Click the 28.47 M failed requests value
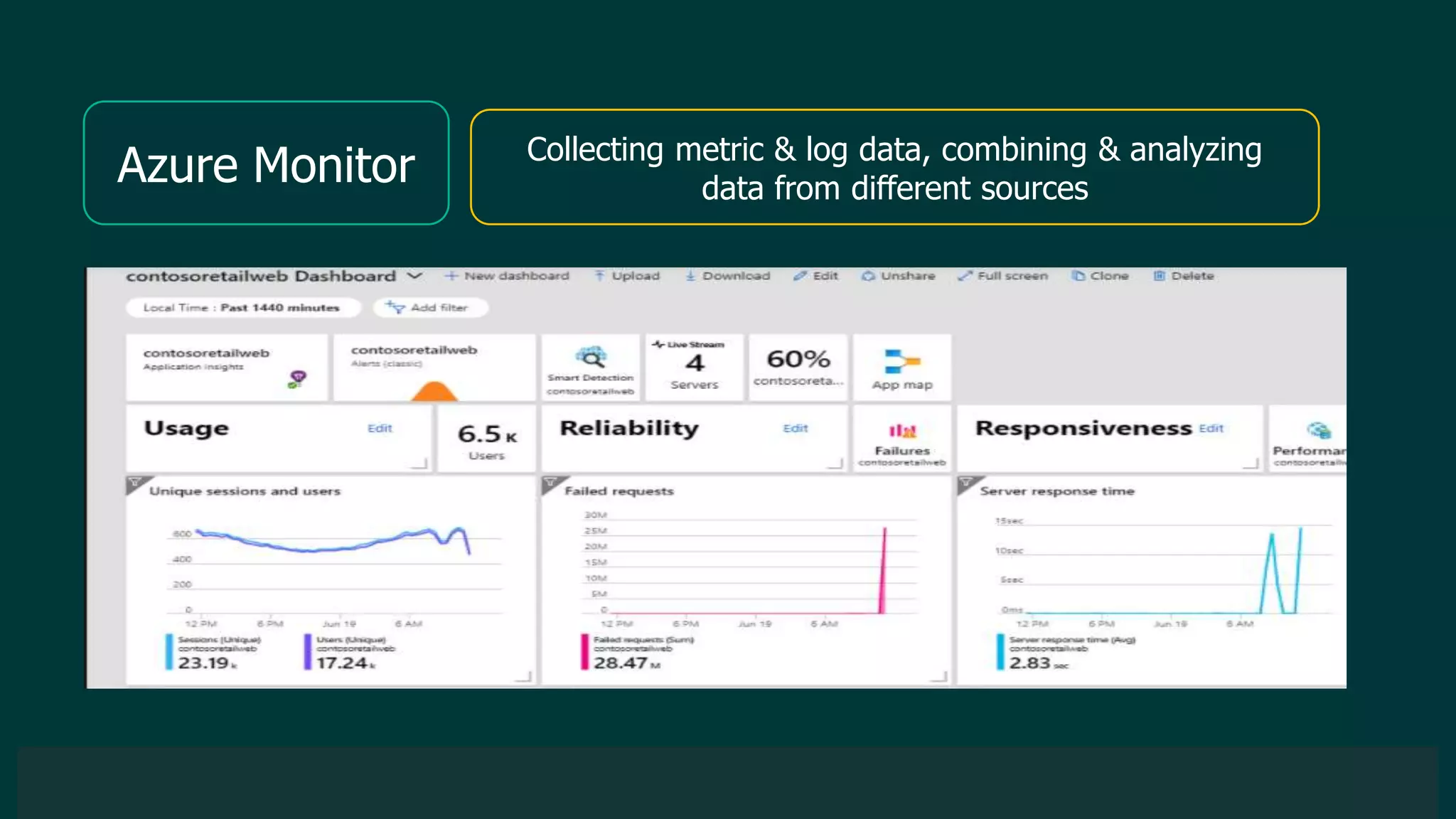 (x=627, y=663)
